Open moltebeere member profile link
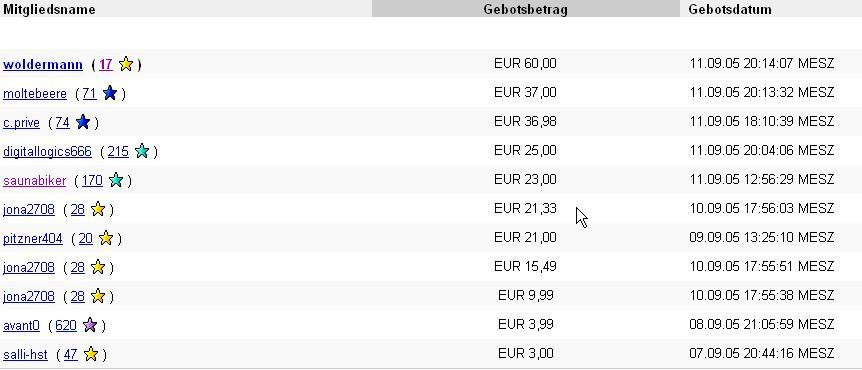Viewport: 862px width, 370px height. click(x=35, y=93)
